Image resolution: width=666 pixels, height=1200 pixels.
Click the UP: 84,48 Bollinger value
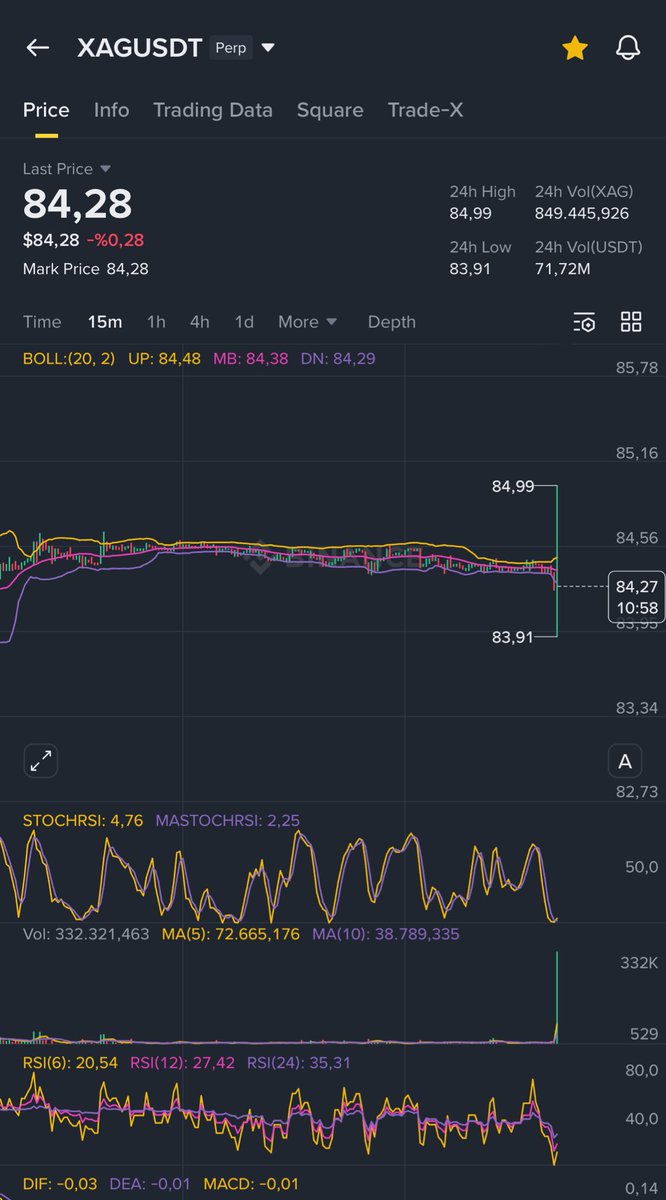(165, 358)
